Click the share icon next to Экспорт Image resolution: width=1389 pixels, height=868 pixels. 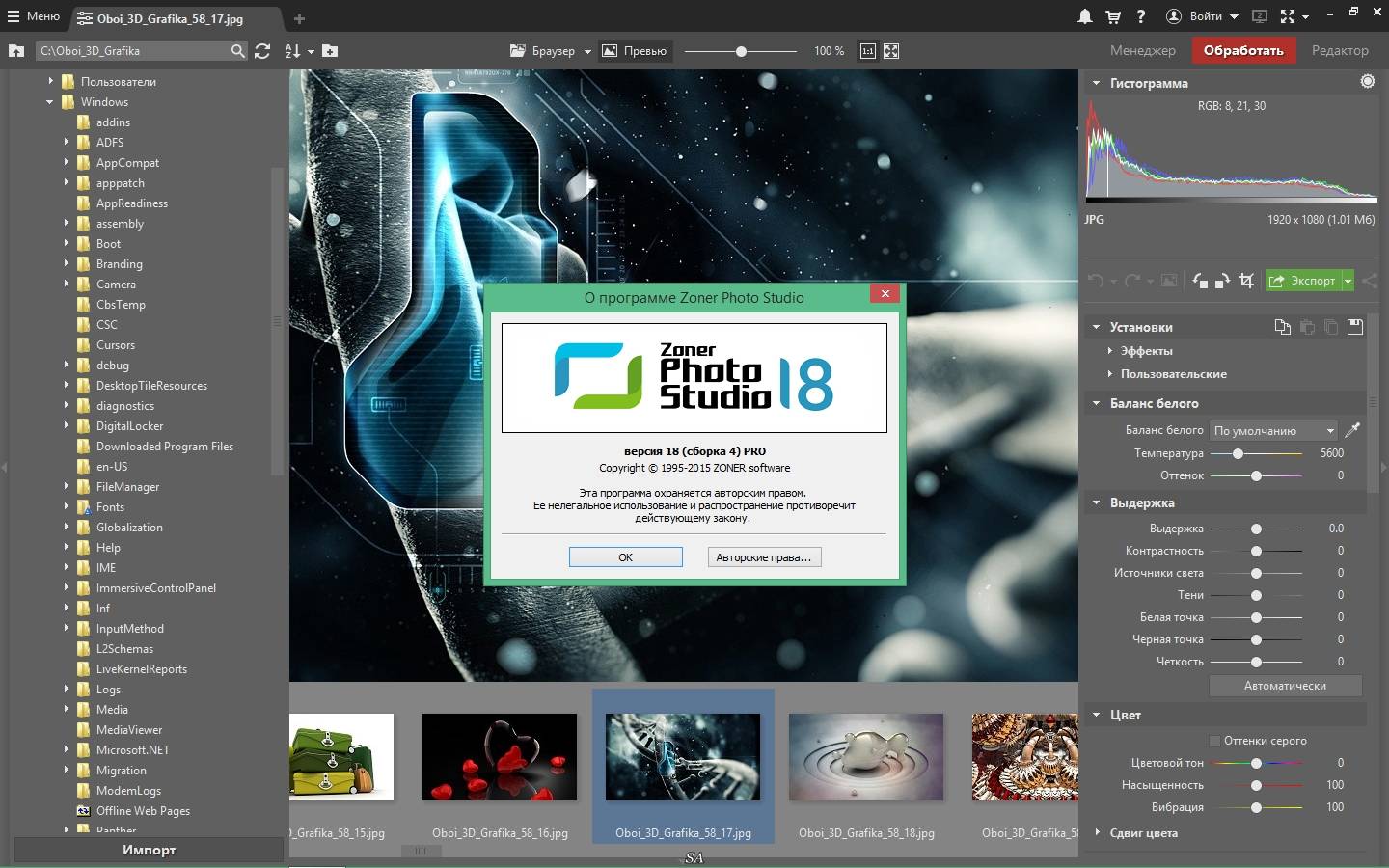tap(1369, 281)
